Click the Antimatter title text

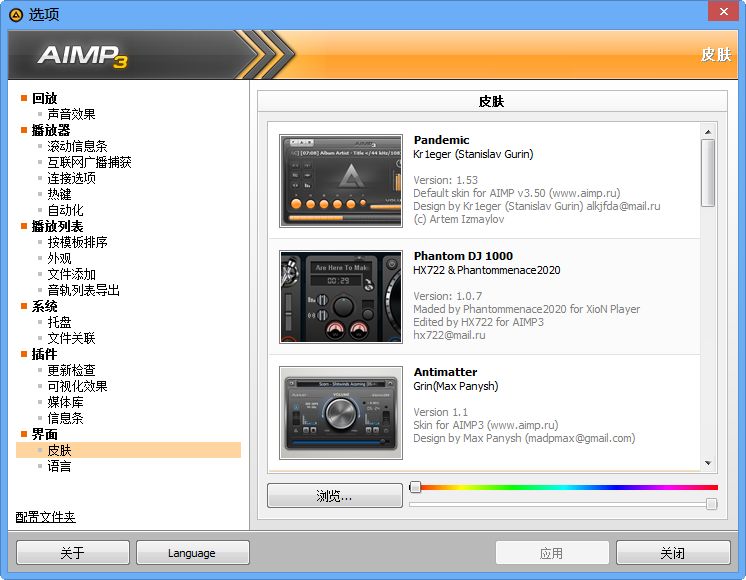point(445,372)
